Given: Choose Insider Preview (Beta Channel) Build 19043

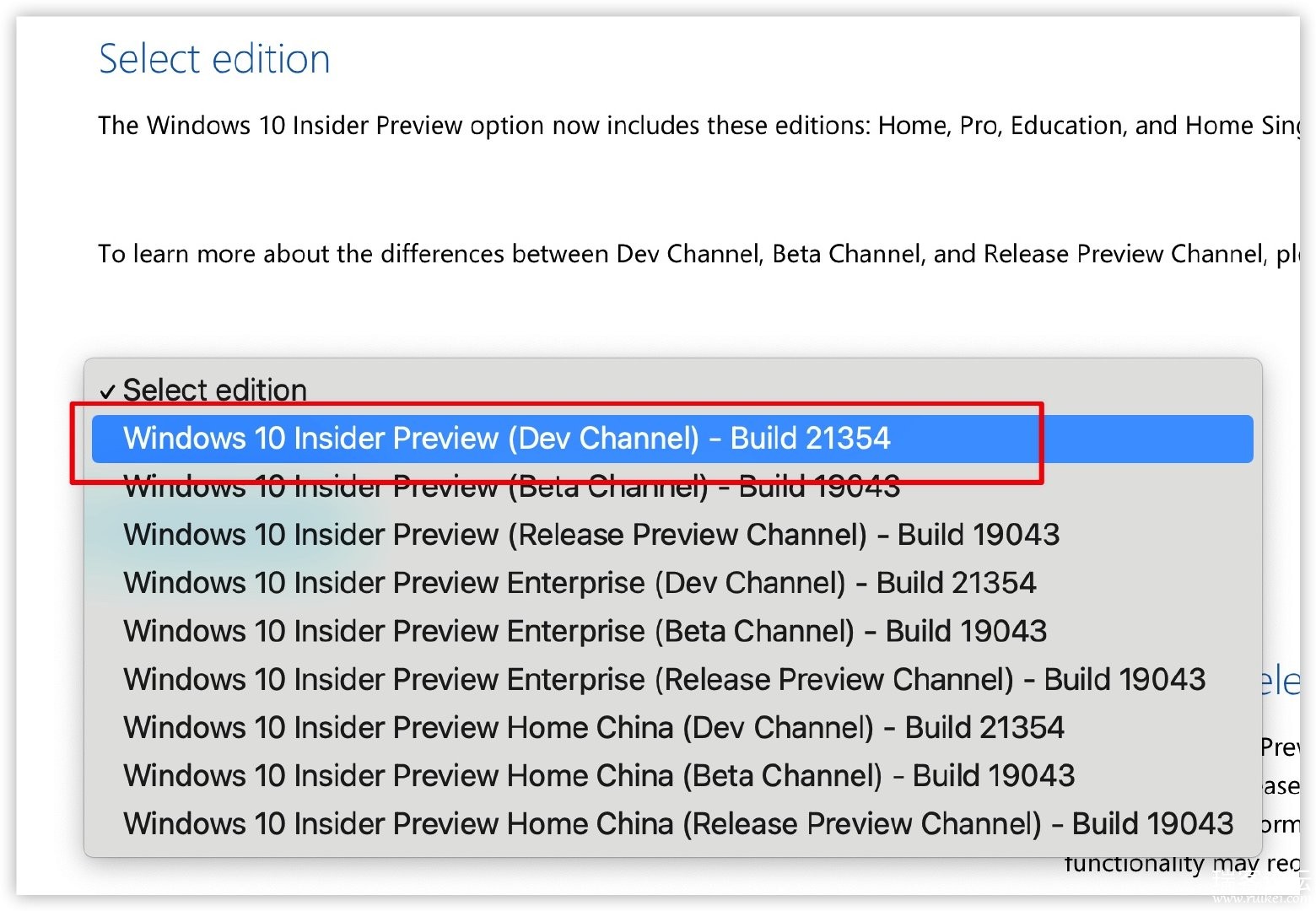Looking at the screenshot, I should [x=672, y=487].
